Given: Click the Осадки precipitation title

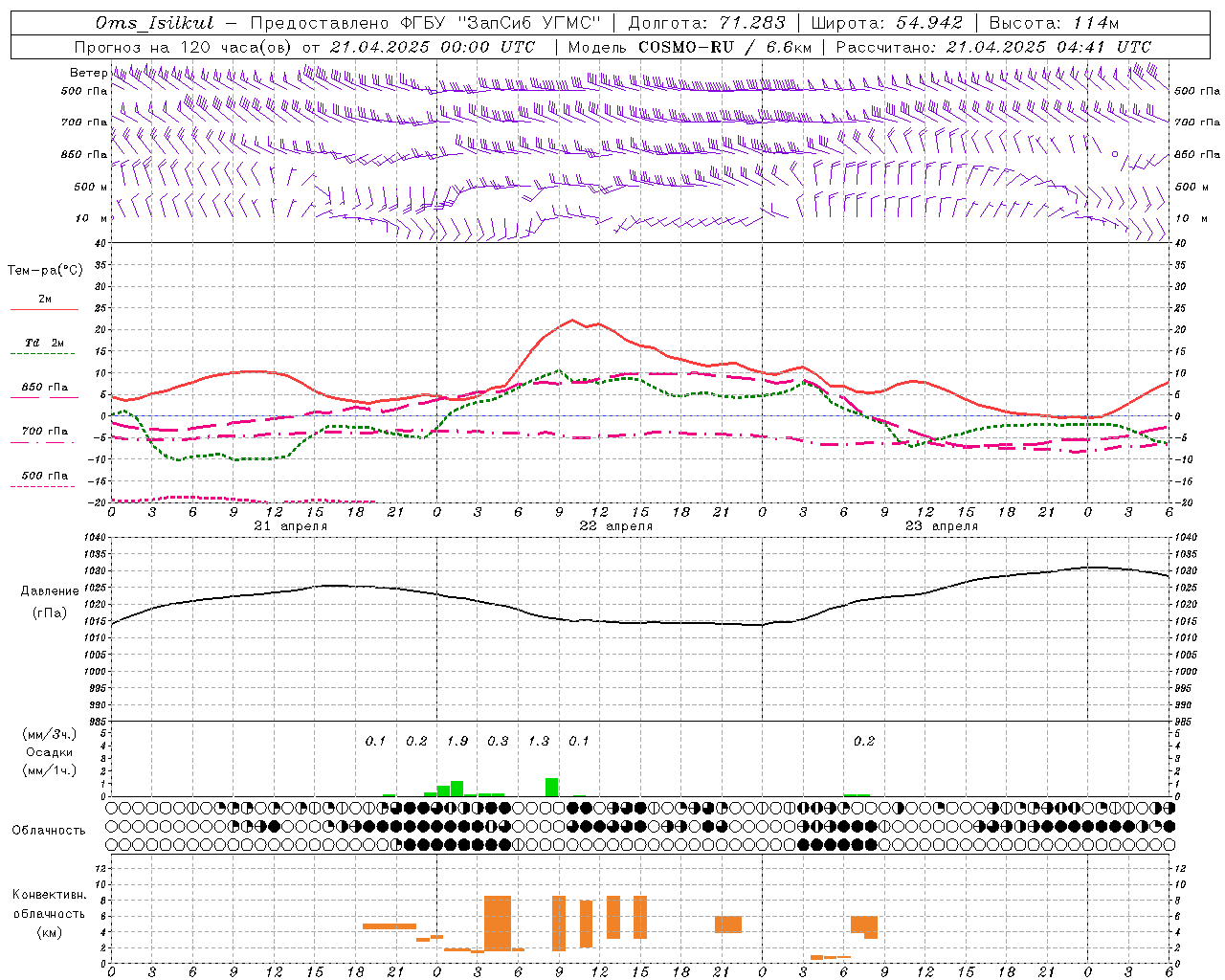Looking at the screenshot, I should click(x=50, y=752).
